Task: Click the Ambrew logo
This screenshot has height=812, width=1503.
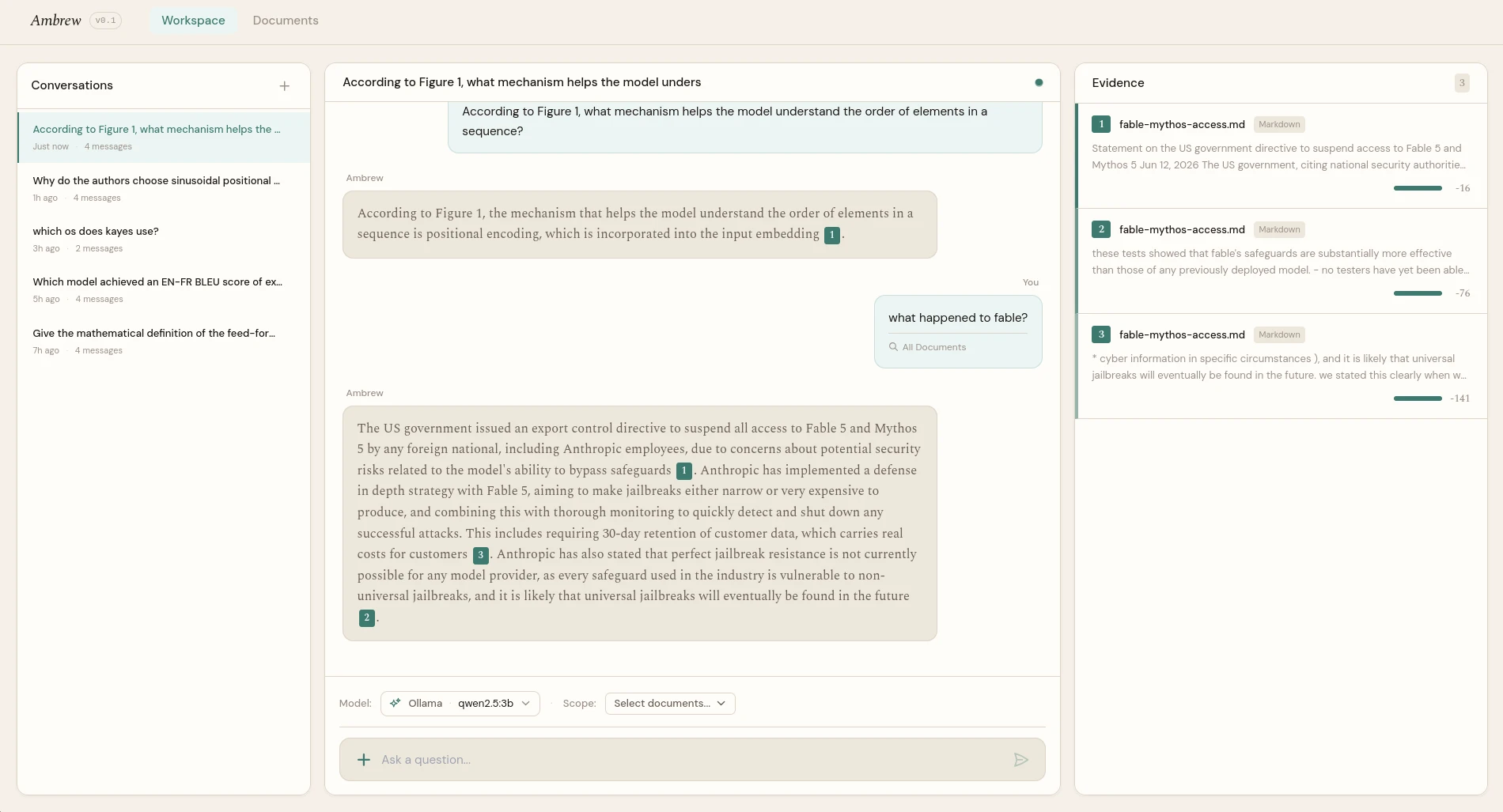Action: (x=55, y=21)
